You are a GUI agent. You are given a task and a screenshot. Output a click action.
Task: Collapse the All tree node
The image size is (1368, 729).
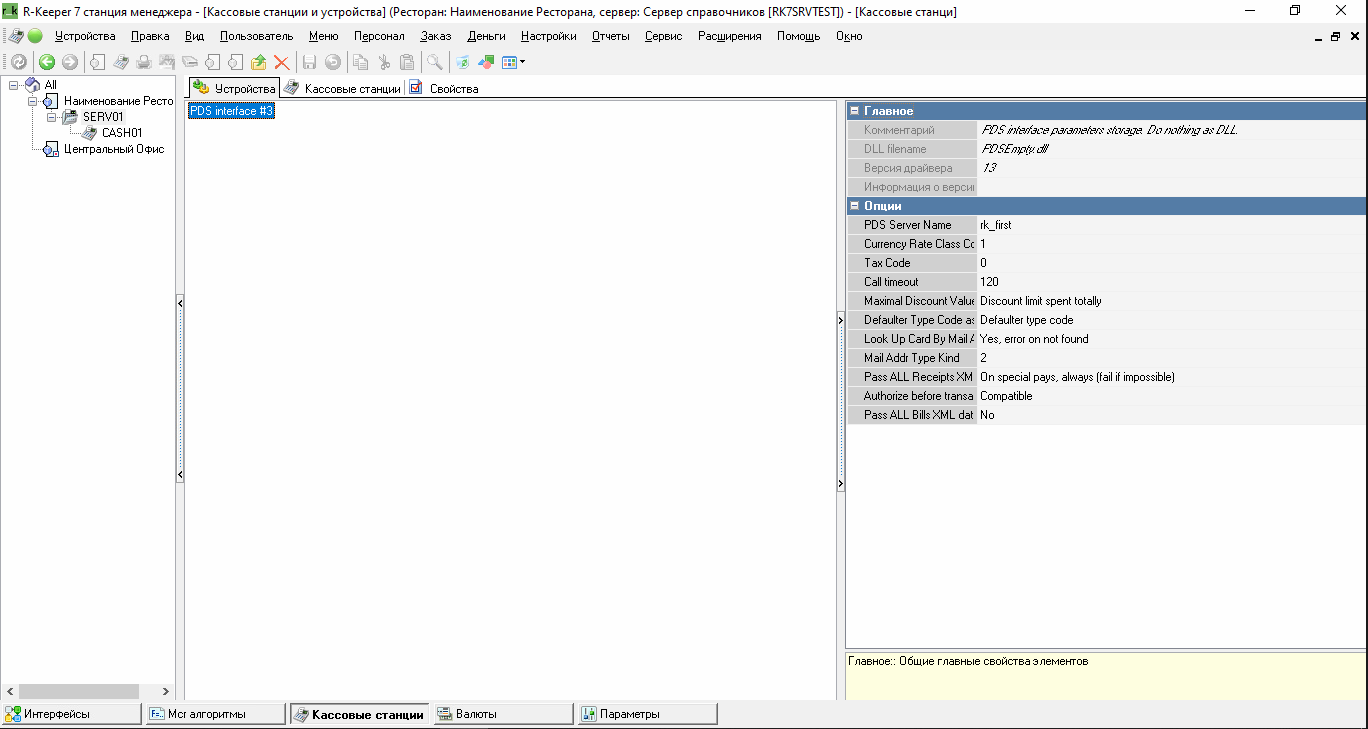[x=13, y=85]
